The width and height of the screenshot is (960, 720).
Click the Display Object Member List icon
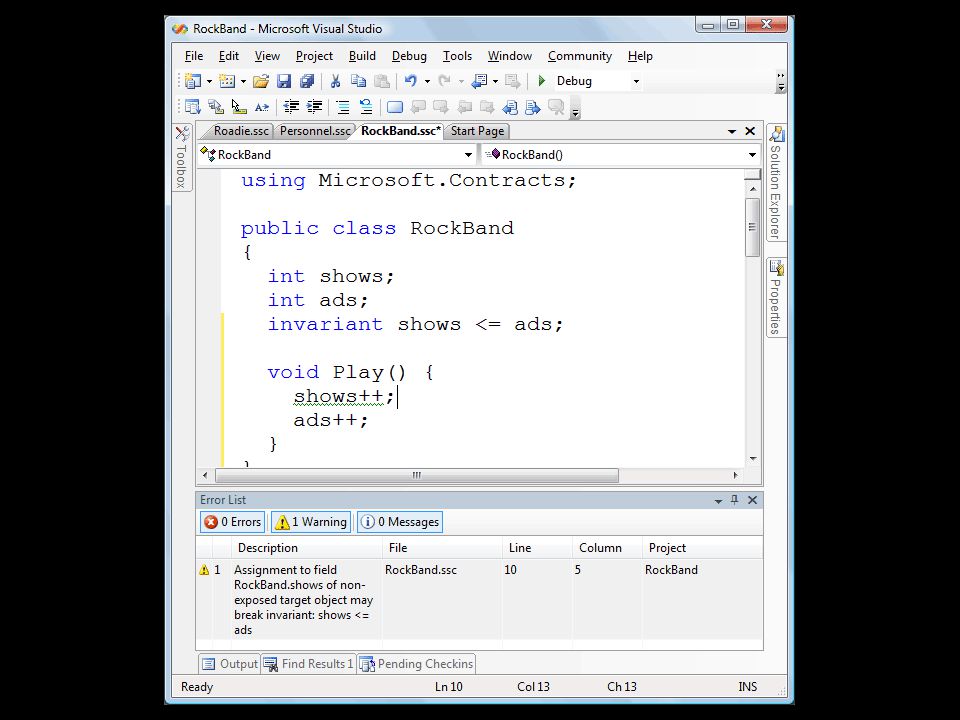click(x=193, y=108)
